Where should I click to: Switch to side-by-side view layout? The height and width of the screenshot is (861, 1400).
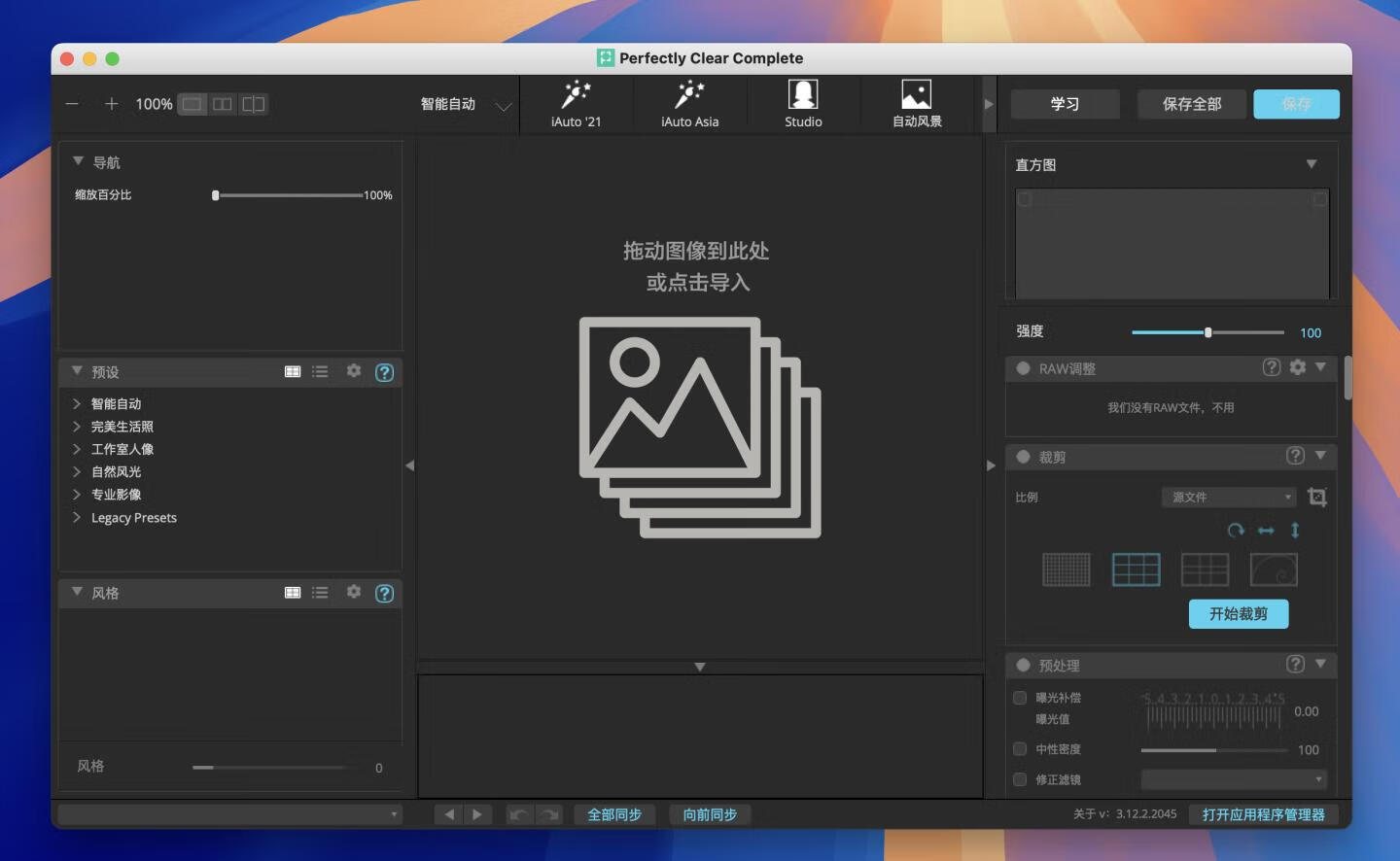pos(223,104)
